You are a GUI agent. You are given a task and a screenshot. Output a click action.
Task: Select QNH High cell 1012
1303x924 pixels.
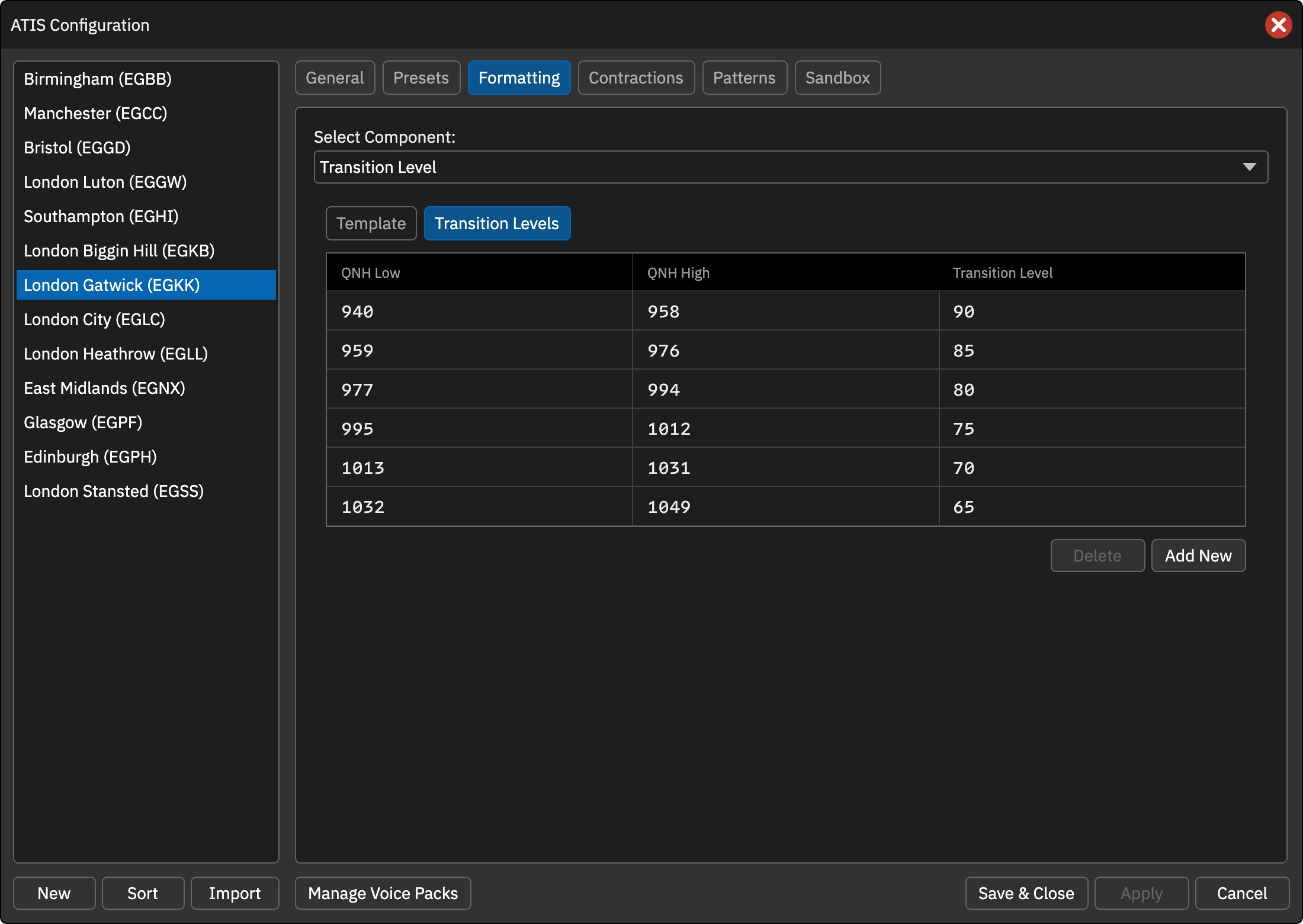tap(786, 428)
